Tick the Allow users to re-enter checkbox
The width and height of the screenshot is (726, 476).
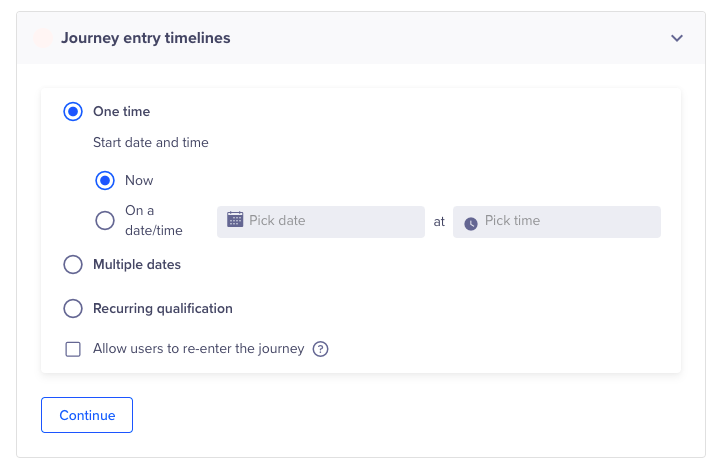[x=73, y=349]
